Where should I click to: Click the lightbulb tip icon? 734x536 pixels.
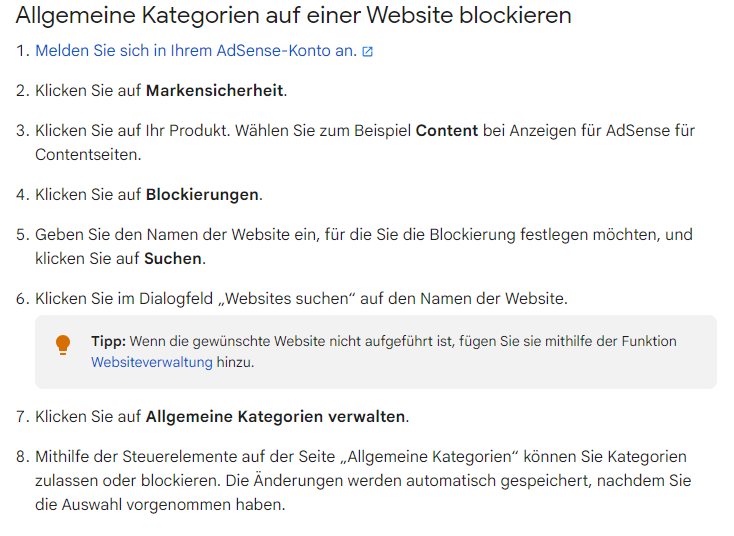(63, 345)
